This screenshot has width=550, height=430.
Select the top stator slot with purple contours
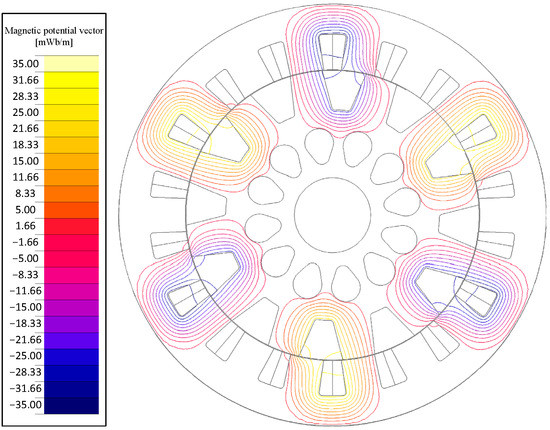tap(333, 72)
